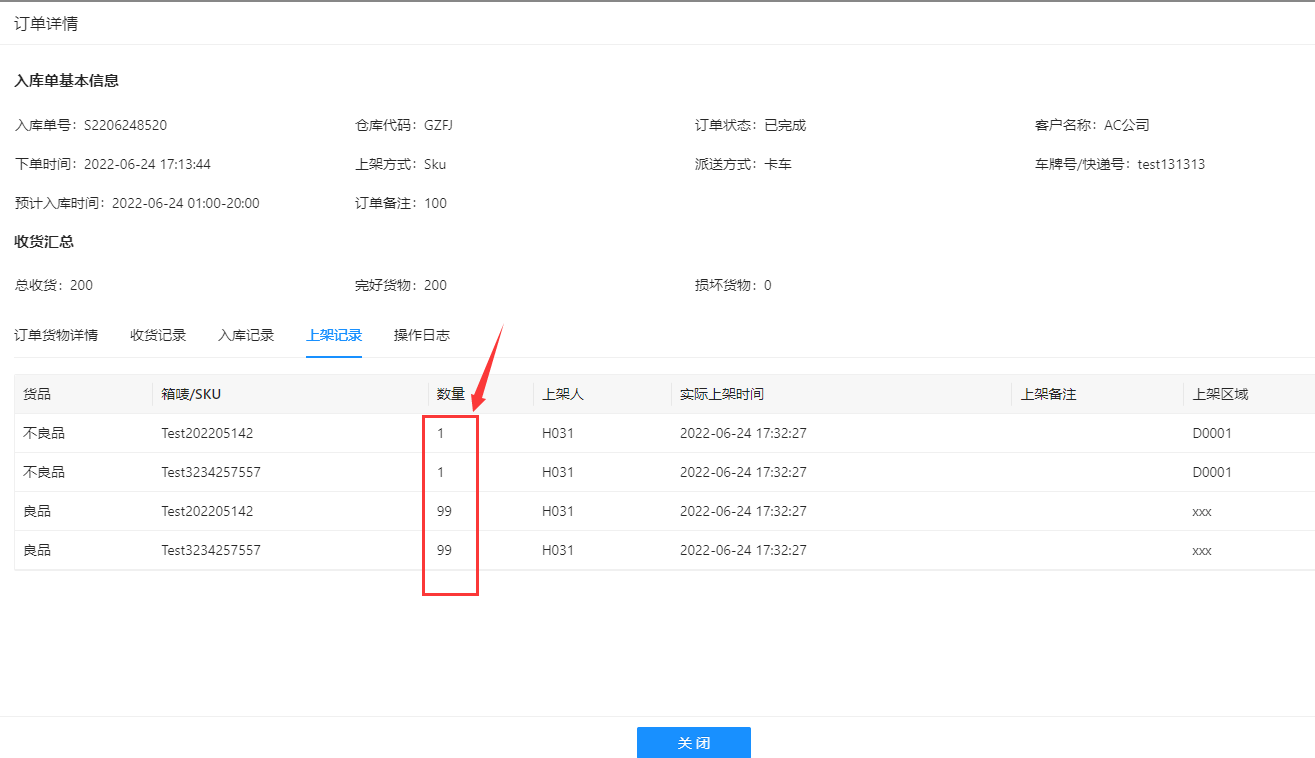
Task: Select the 上架记录 tab
Action: 334,335
